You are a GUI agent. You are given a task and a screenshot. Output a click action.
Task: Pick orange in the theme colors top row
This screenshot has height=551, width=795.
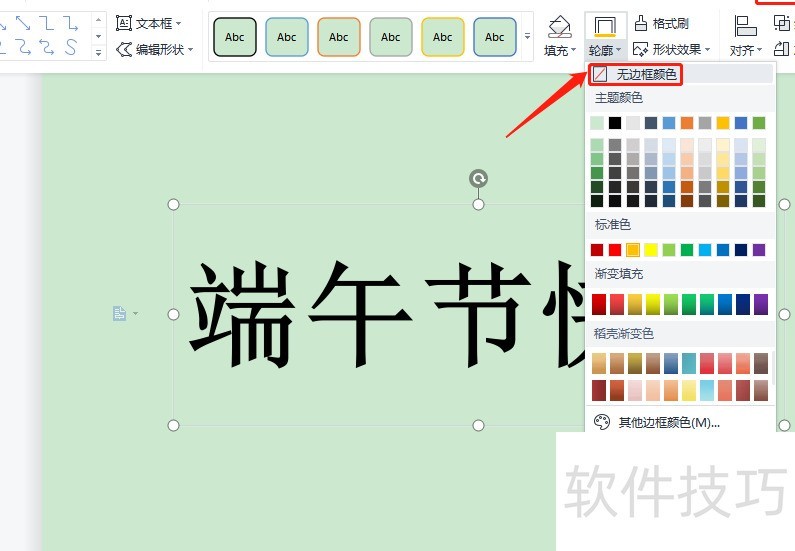[687, 123]
